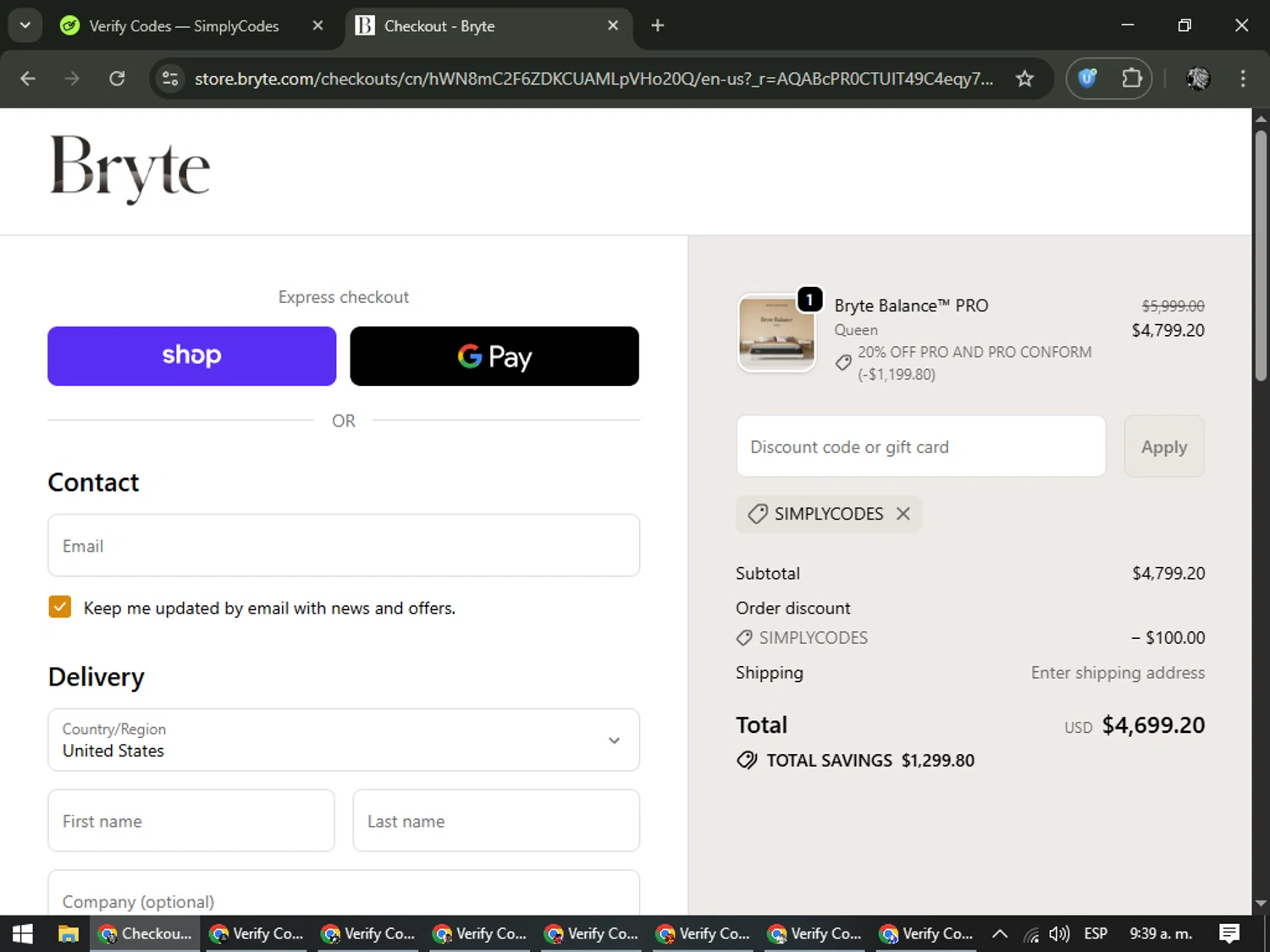Viewport: 1270px width, 952px height.
Task: Click the Last name field
Action: pos(496,821)
